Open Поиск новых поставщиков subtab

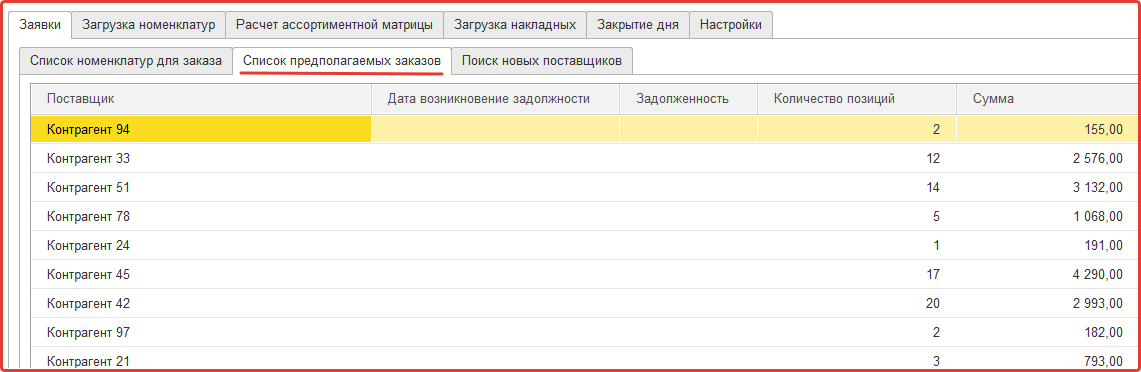click(541, 61)
